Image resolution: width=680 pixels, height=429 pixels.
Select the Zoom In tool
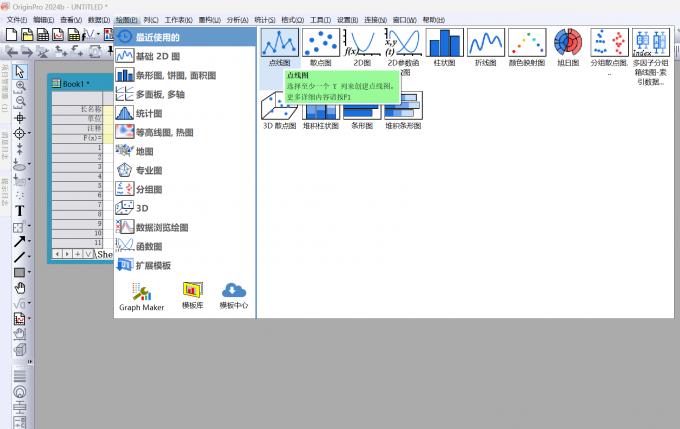20,87
